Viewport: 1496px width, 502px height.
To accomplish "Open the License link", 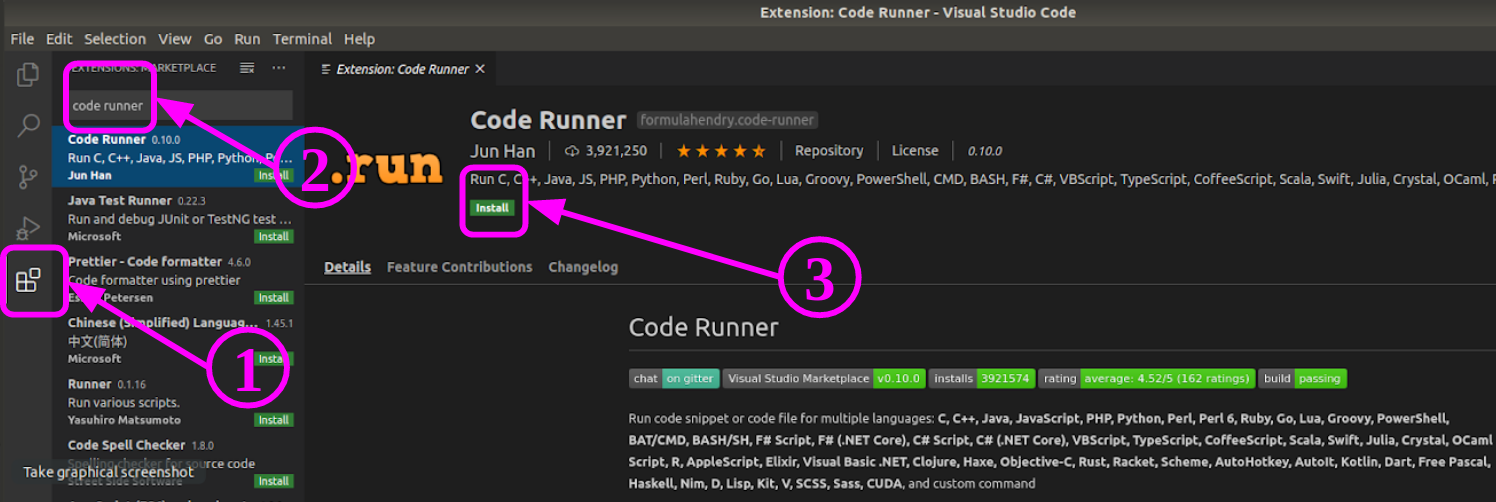I will coord(915,151).
